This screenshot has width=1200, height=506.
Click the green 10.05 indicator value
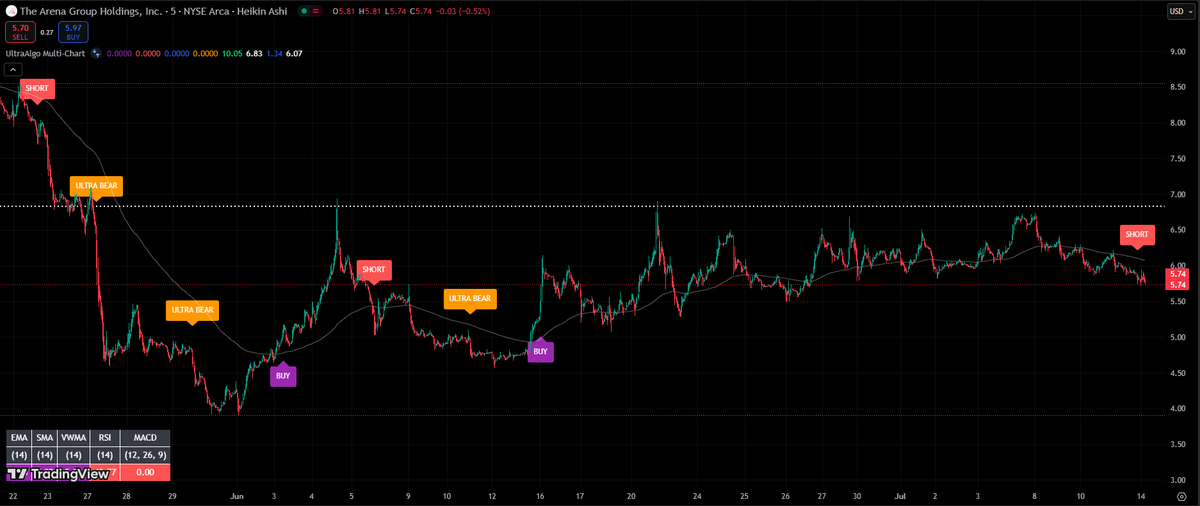(231, 53)
